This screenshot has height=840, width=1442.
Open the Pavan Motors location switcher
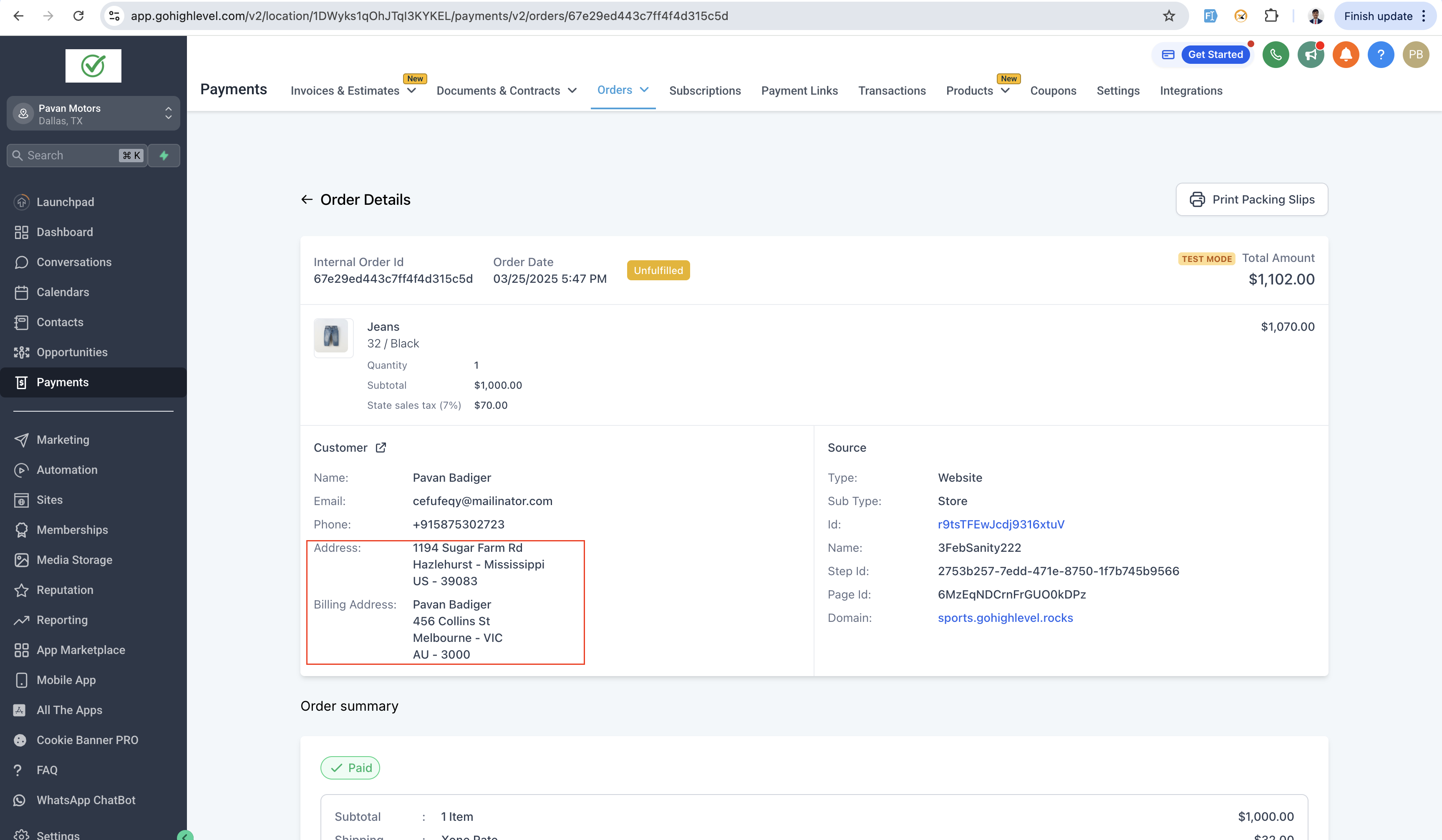(x=93, y=114)
